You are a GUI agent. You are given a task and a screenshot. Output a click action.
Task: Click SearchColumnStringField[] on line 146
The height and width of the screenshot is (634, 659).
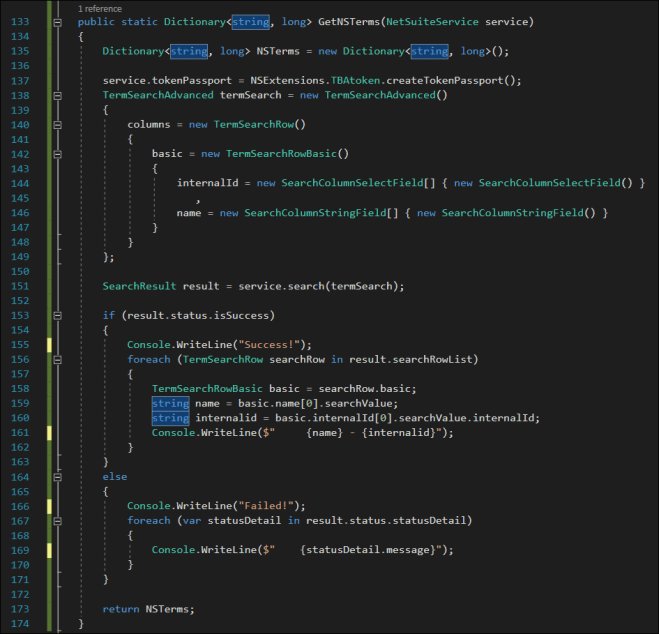[321, 213]
